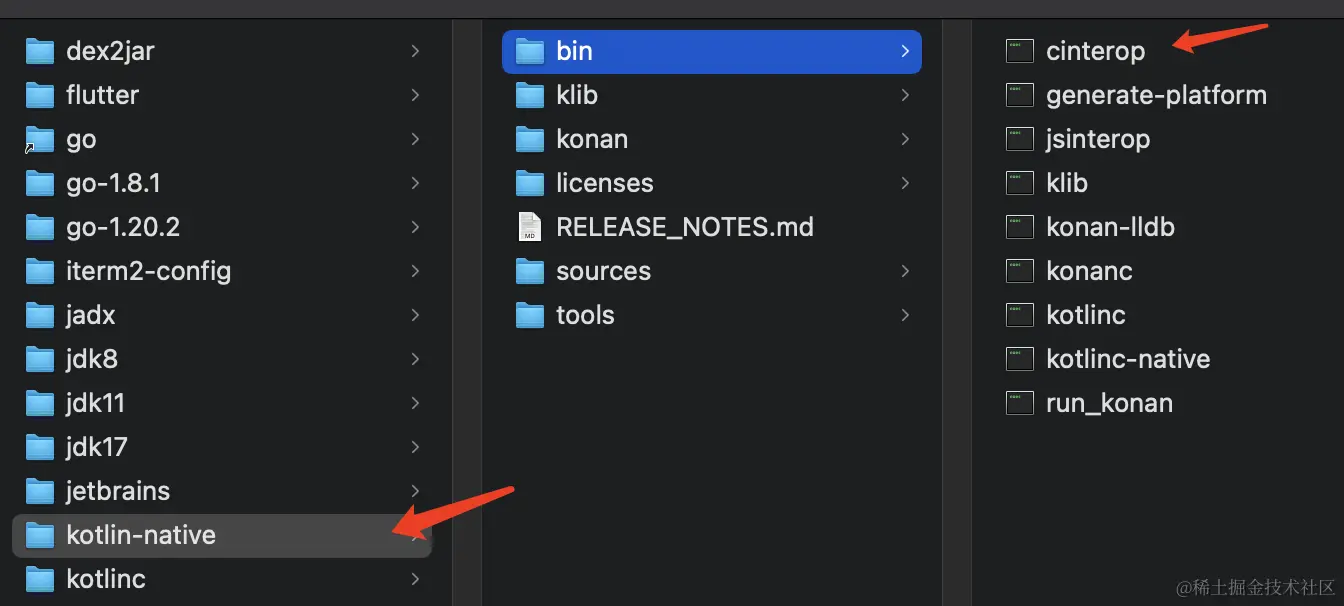This screenshot has width=1344, height=606.
Task: Select the "konan" folder name
Action: point(592,139)
